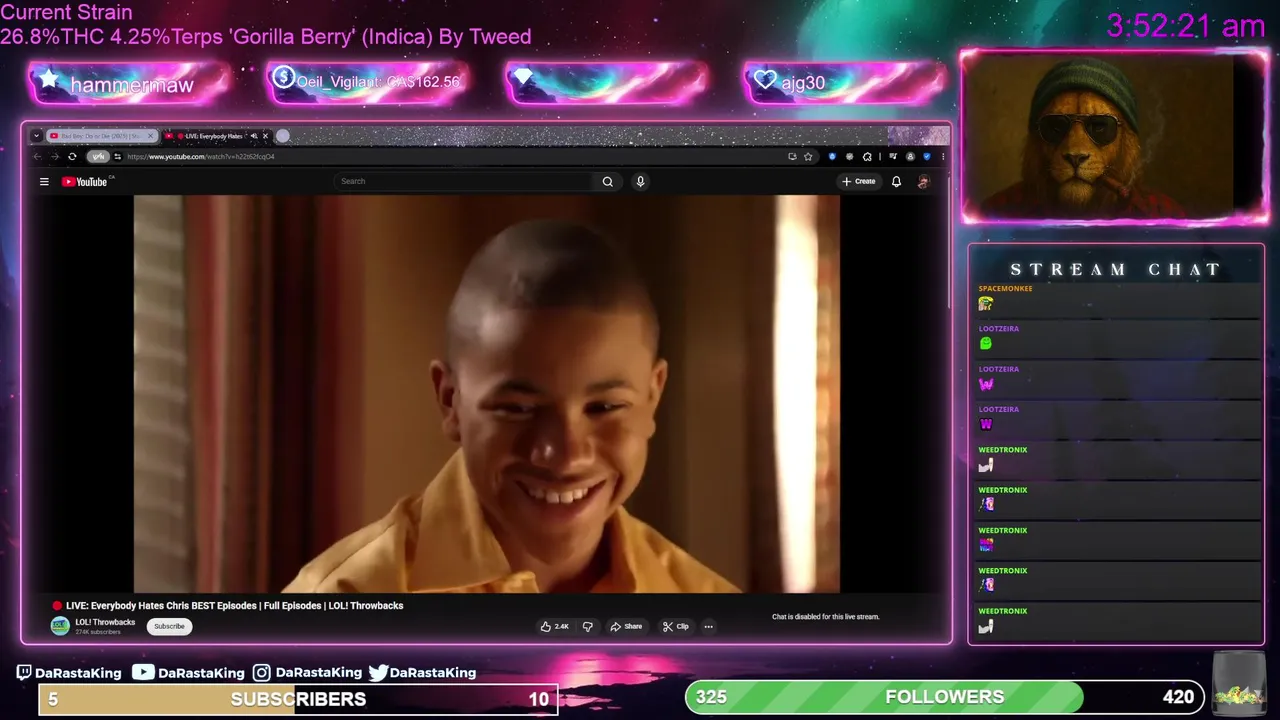1280x720 pixels.
Task: Go forward in the browser
Action: (x=55, y=156)
